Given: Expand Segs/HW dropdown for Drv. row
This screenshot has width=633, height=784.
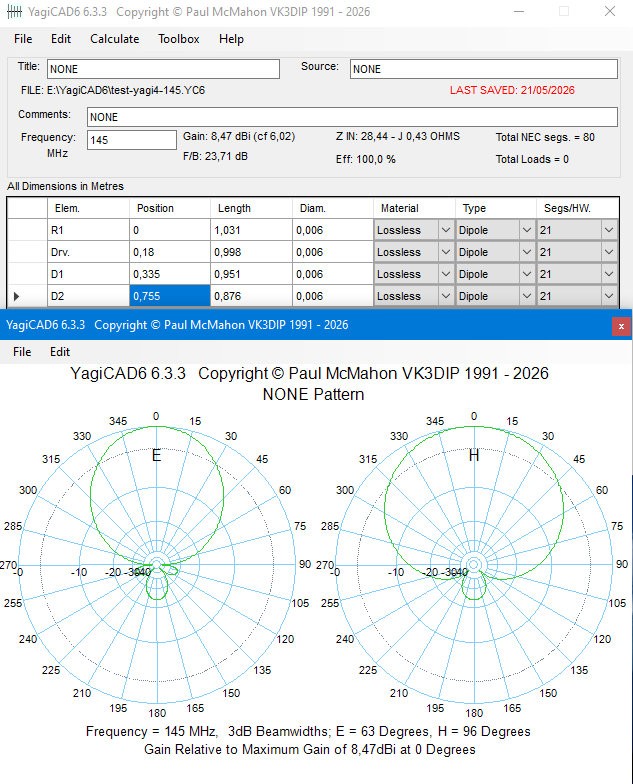Looking at the screenshot, I should click(608, 252).
